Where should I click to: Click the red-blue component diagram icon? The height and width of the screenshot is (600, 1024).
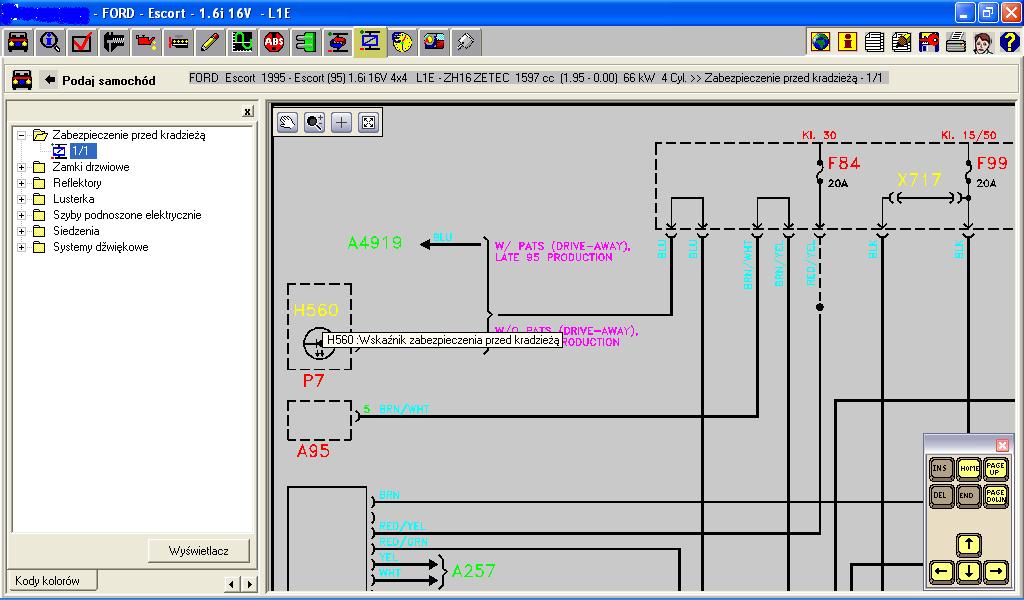click(338, 42)
